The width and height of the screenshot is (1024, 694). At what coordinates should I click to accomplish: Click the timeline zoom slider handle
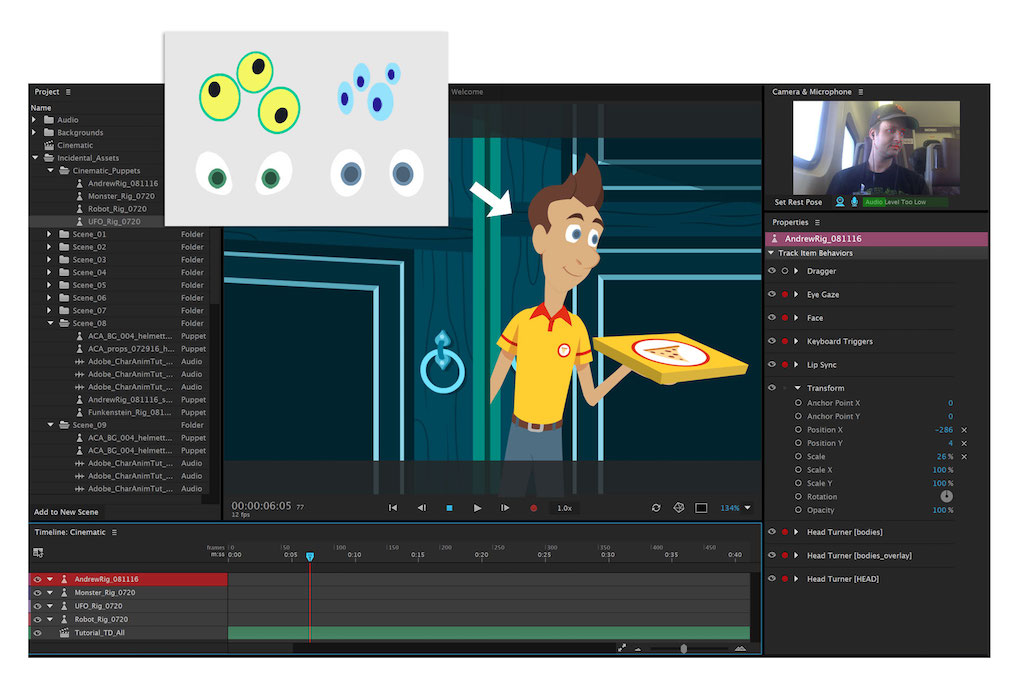[x=684, y=649]
